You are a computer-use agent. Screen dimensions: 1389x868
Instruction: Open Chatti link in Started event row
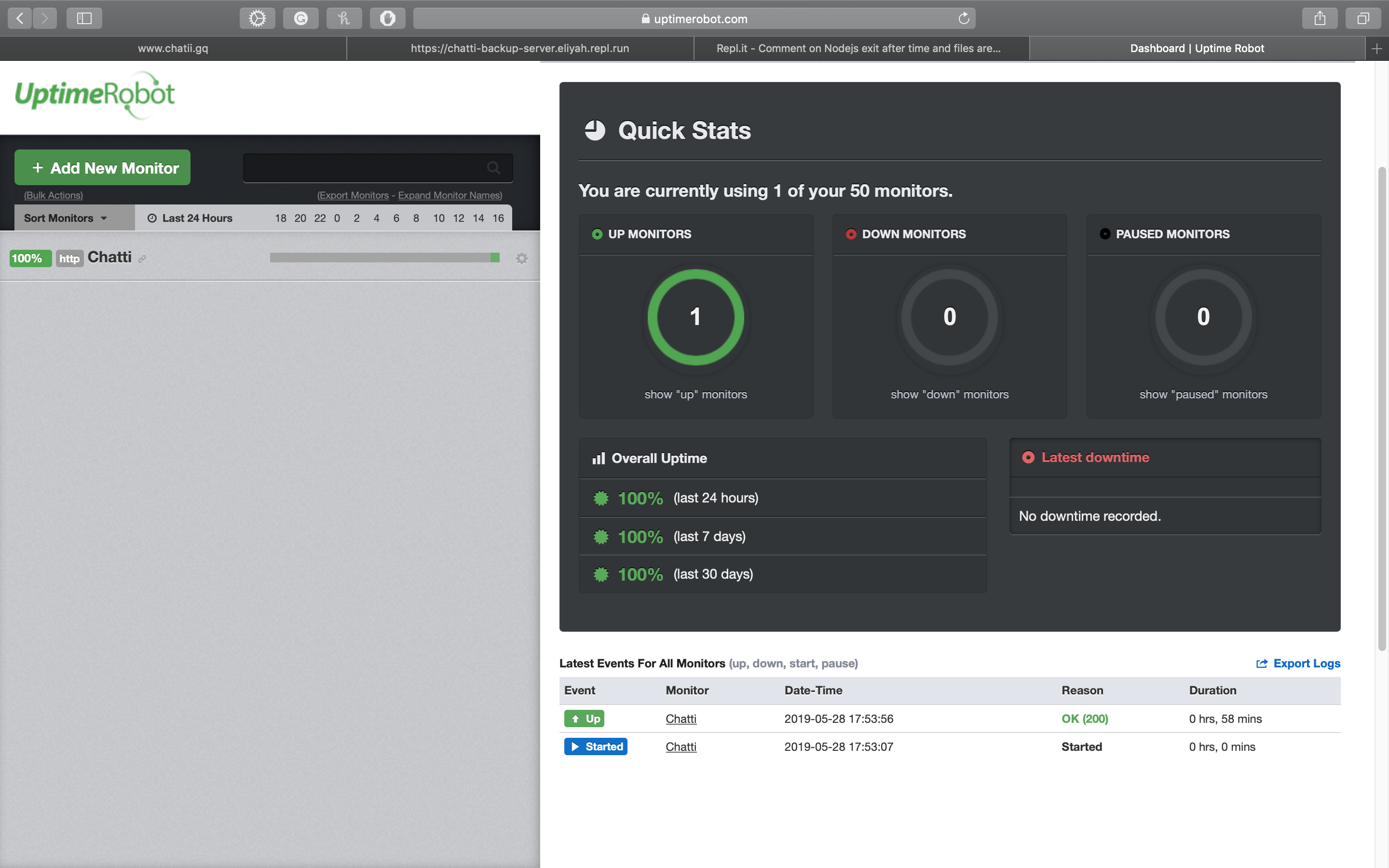pos(681,746)
